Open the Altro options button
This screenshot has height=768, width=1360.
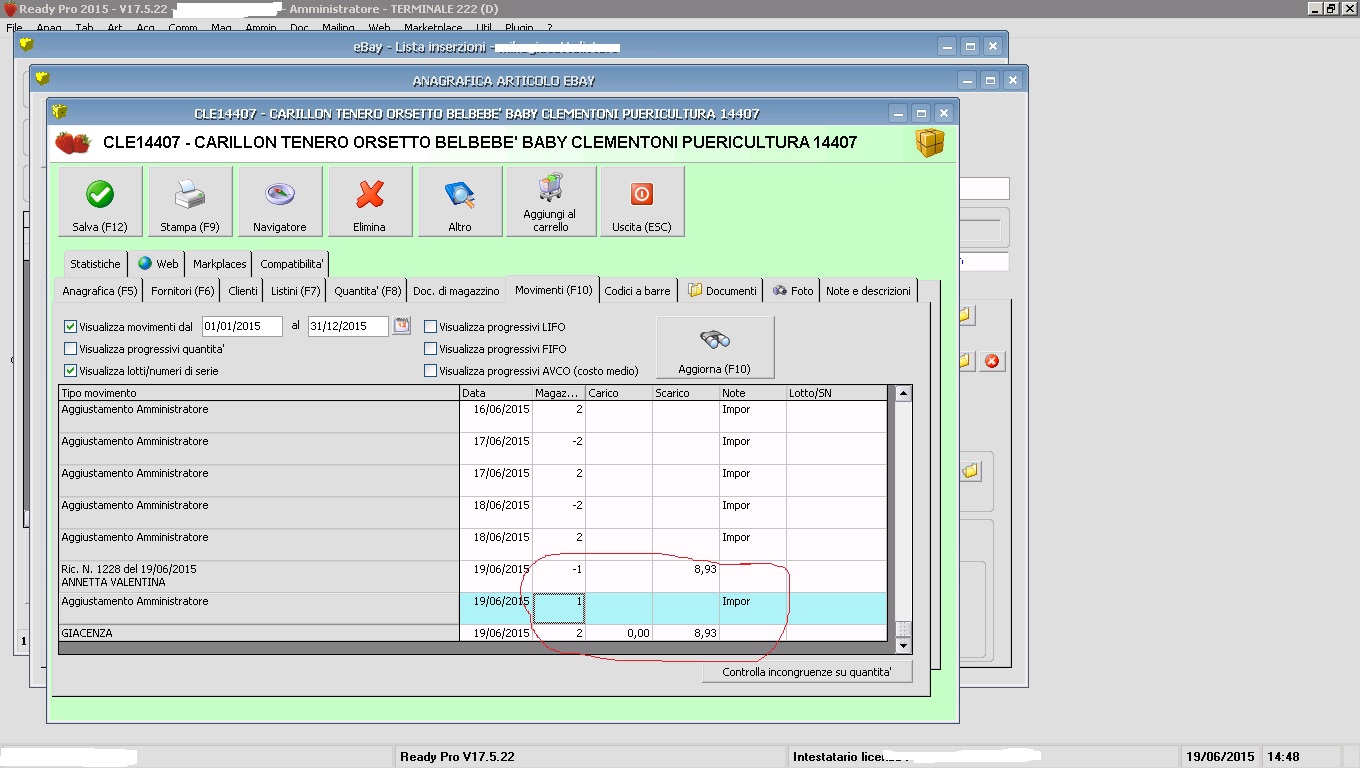(459, 201)
